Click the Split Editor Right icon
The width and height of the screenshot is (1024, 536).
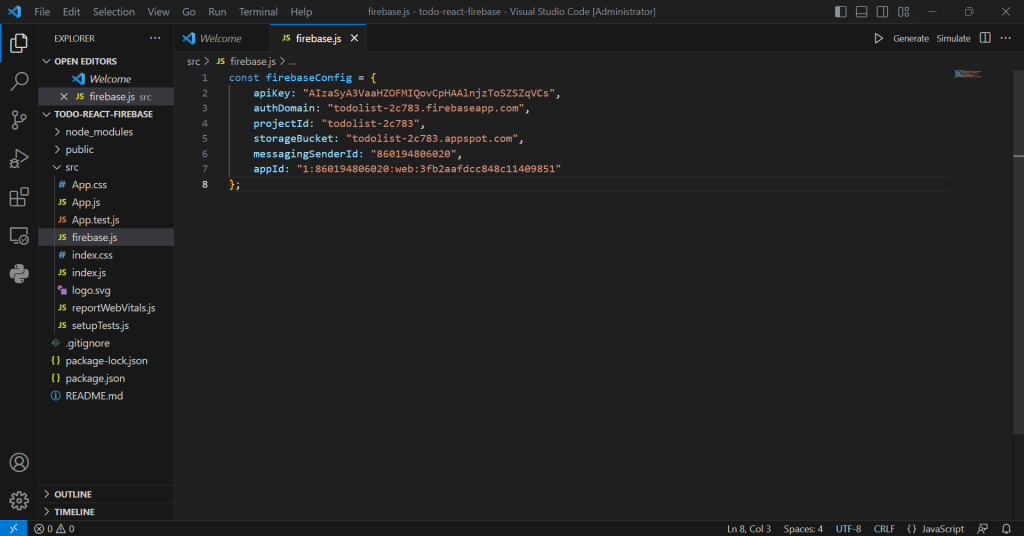[x=985, y=39]
